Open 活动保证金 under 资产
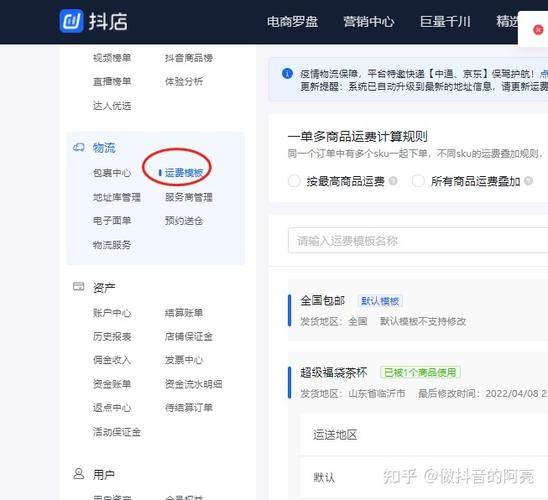 click(117, 432)
